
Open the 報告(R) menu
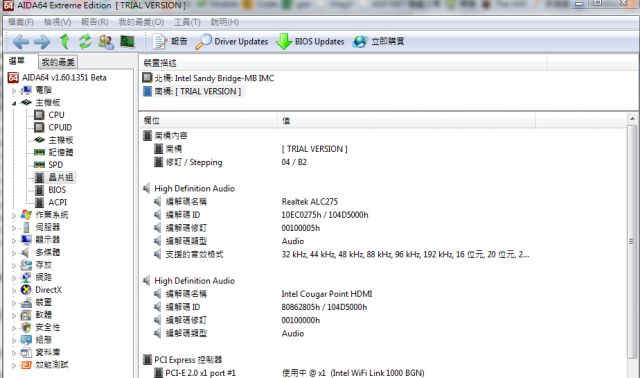point(94,22)
